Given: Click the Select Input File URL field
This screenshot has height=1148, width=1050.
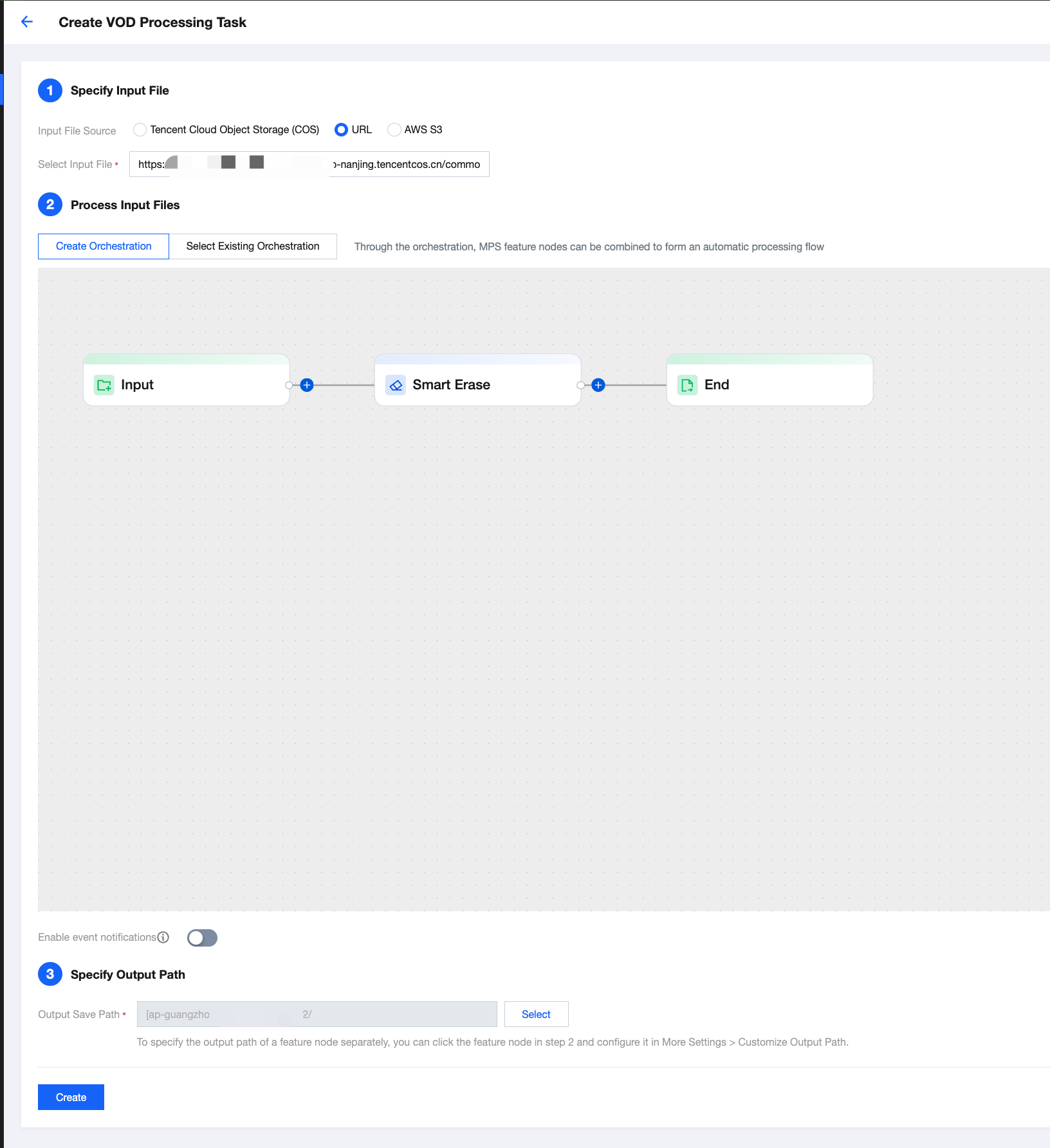Looking at the screenshot, I should tap(309, 164).
